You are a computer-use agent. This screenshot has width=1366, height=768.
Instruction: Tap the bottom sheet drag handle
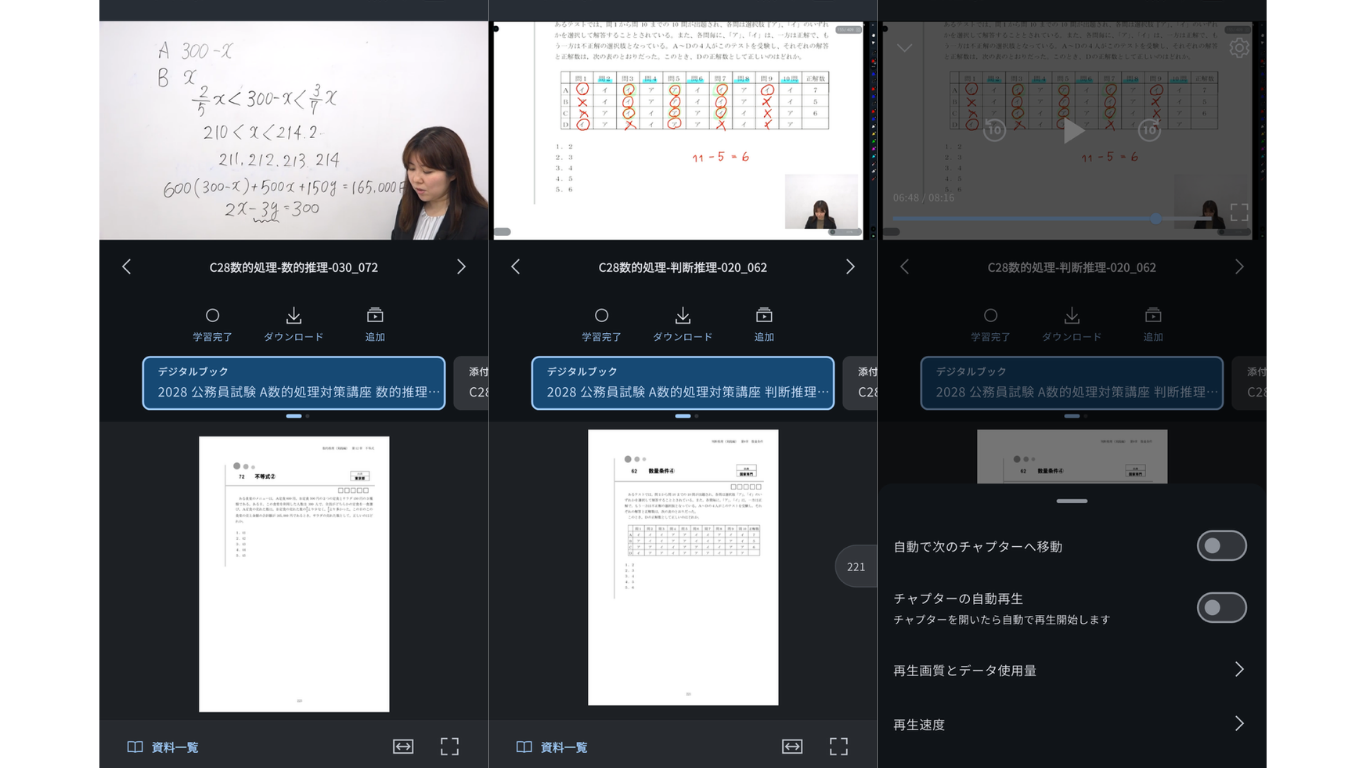[x=1072, y=501]
